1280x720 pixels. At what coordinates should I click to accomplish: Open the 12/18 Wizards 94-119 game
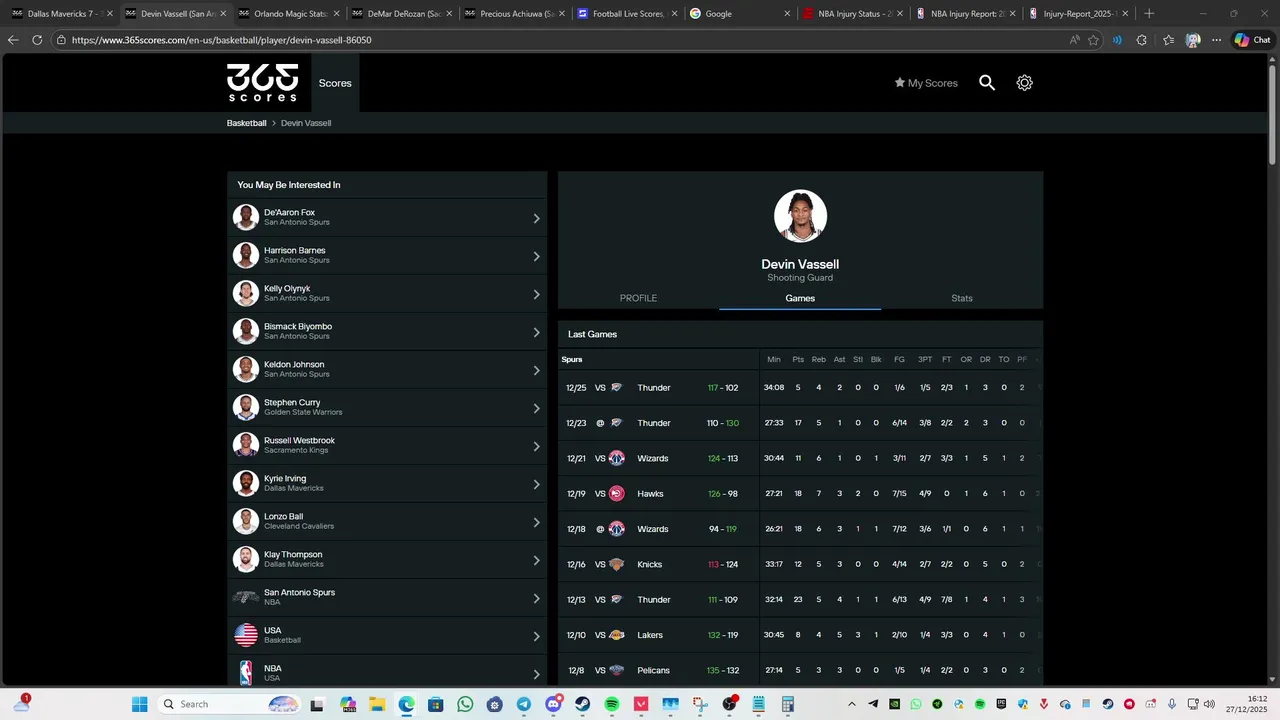click(800, 529)
